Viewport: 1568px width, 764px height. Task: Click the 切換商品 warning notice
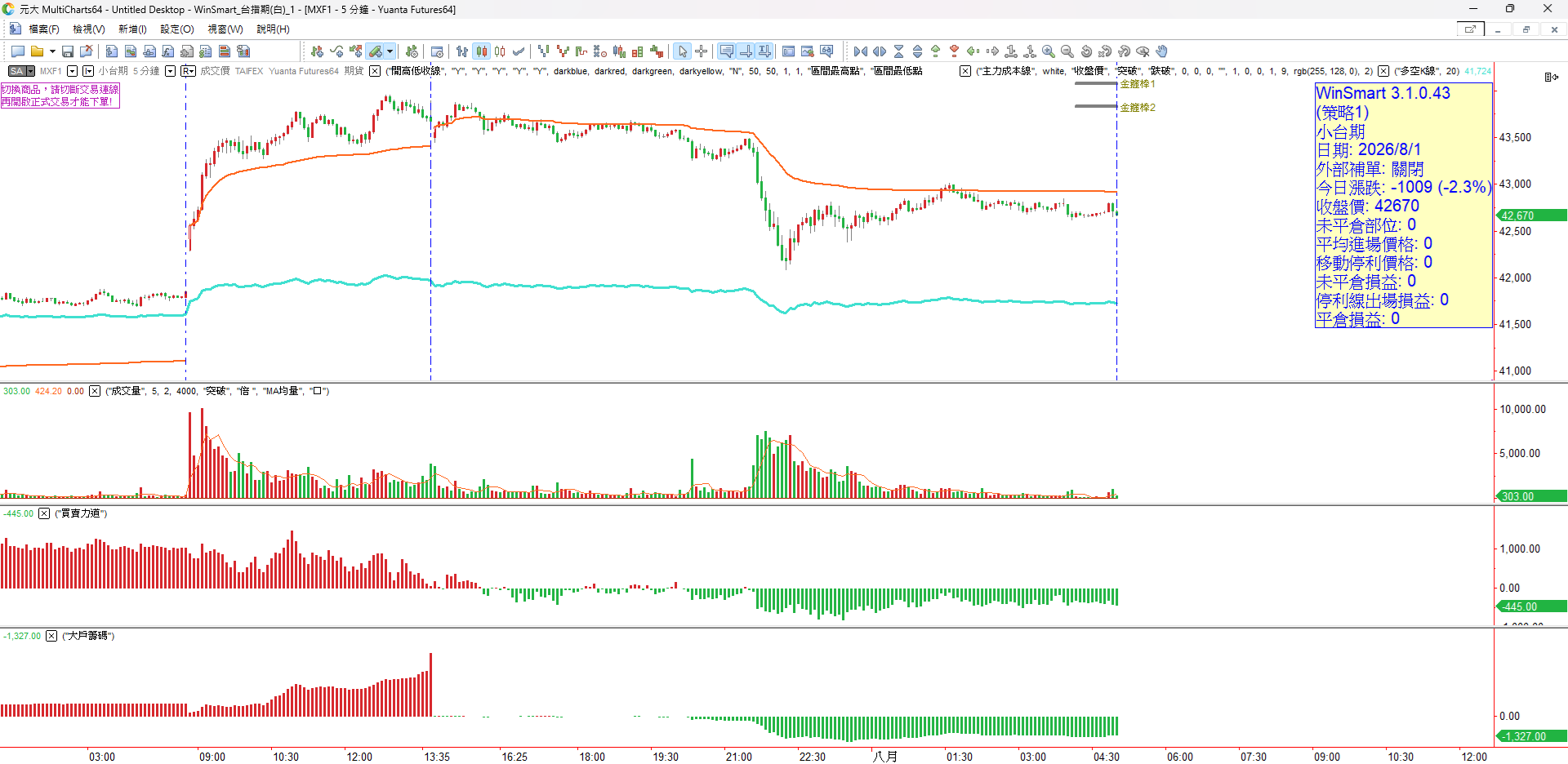pos(60,95)
